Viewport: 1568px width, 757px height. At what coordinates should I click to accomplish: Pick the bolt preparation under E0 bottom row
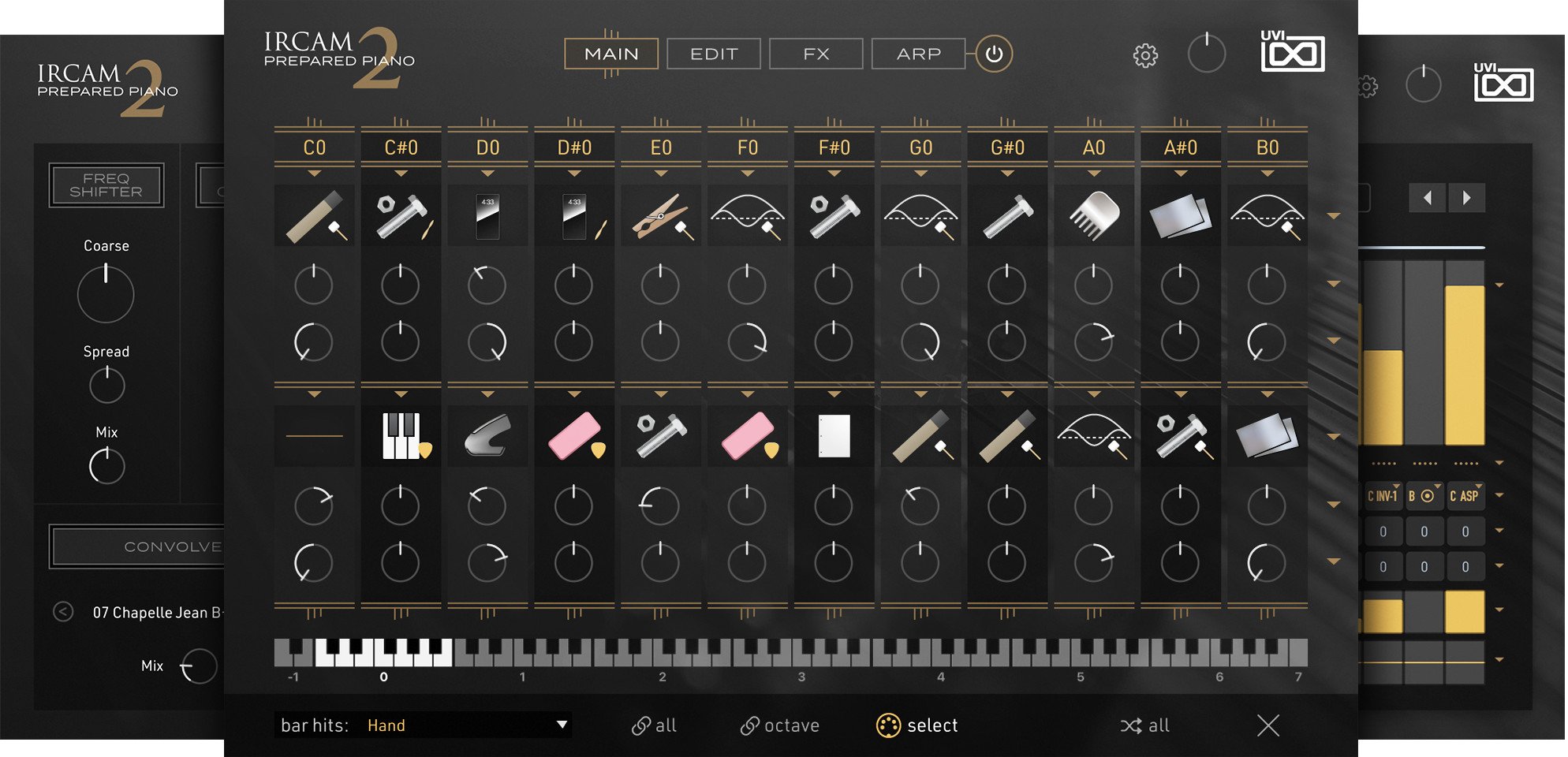coord(661,436)
